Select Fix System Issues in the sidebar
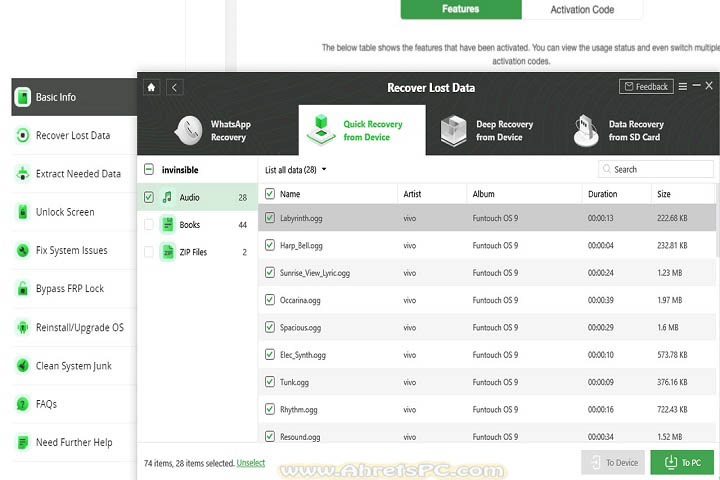The image size is (720, 480). [73, 250]
